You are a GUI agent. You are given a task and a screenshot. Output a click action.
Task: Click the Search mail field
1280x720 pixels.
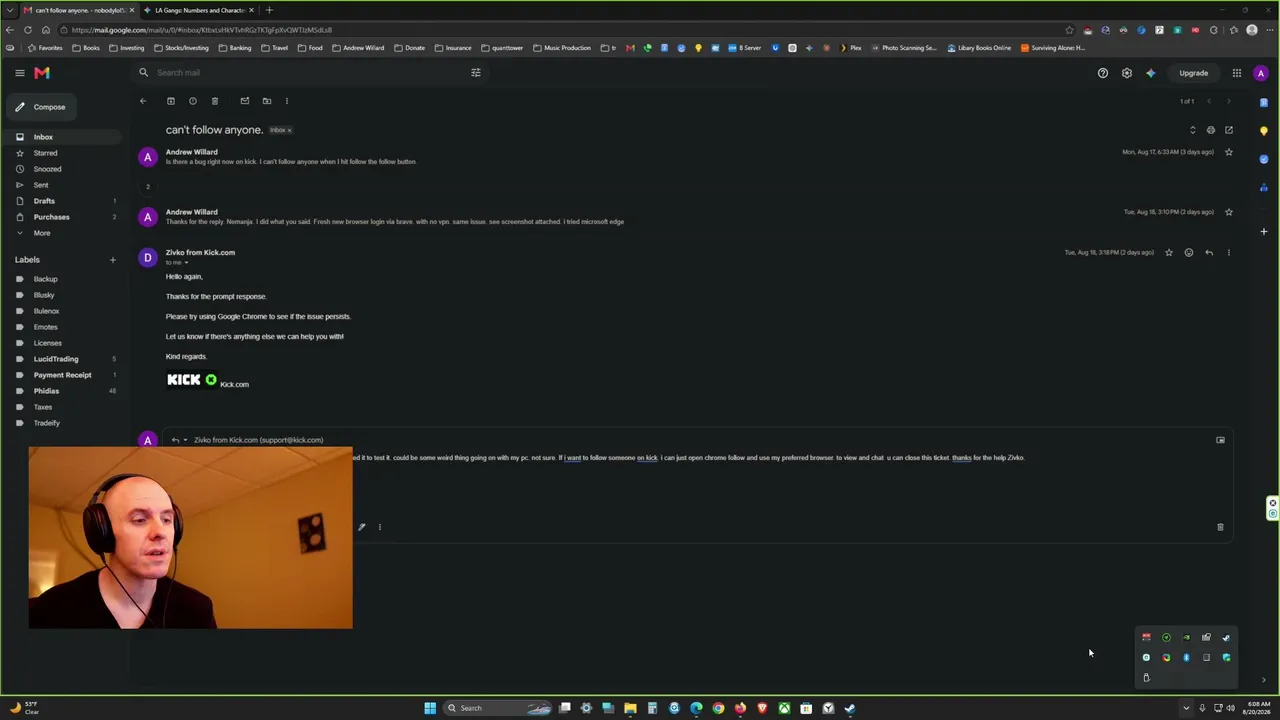click(310, 73)
